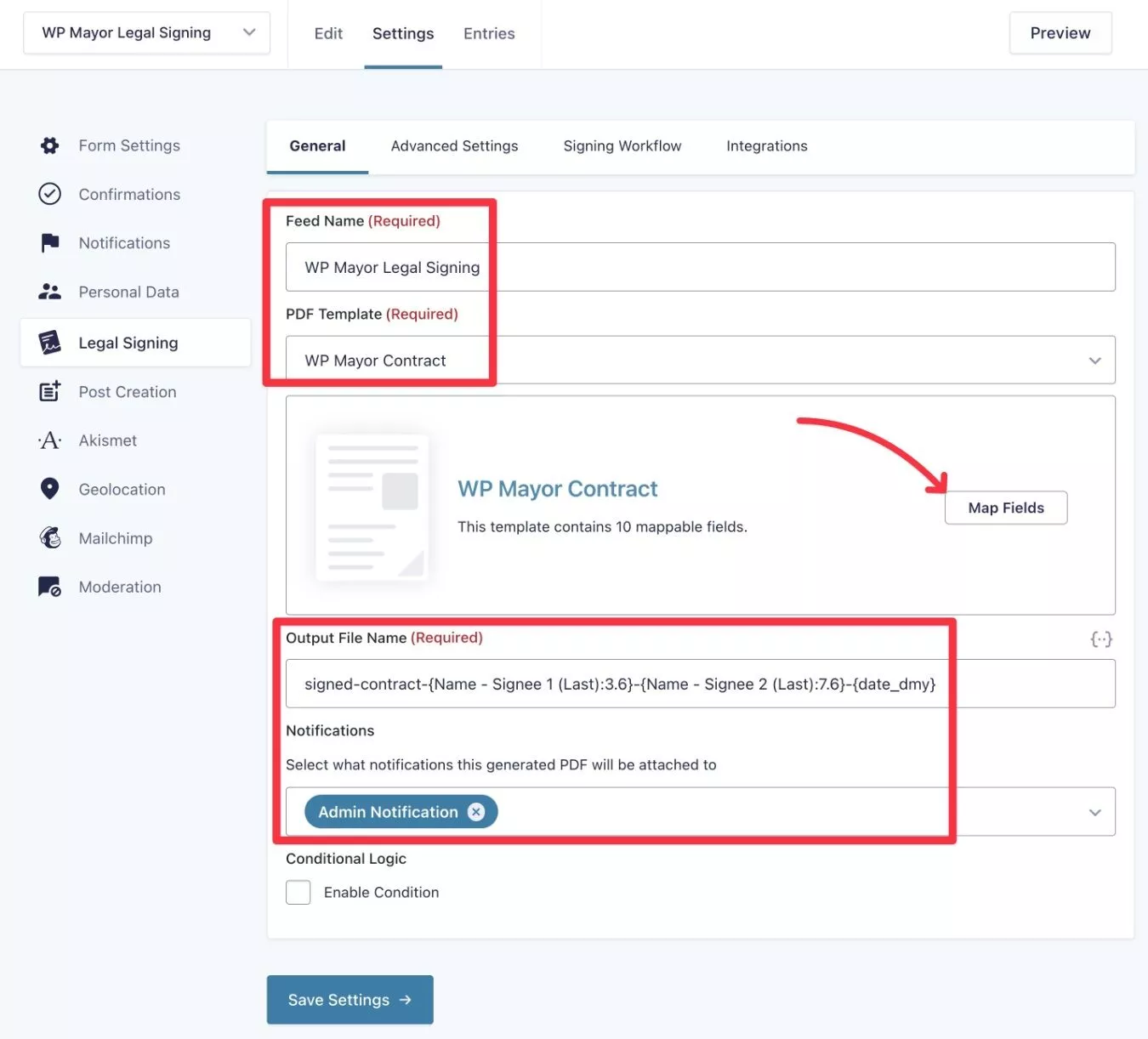Click the Output File Name field

point(701,684)
